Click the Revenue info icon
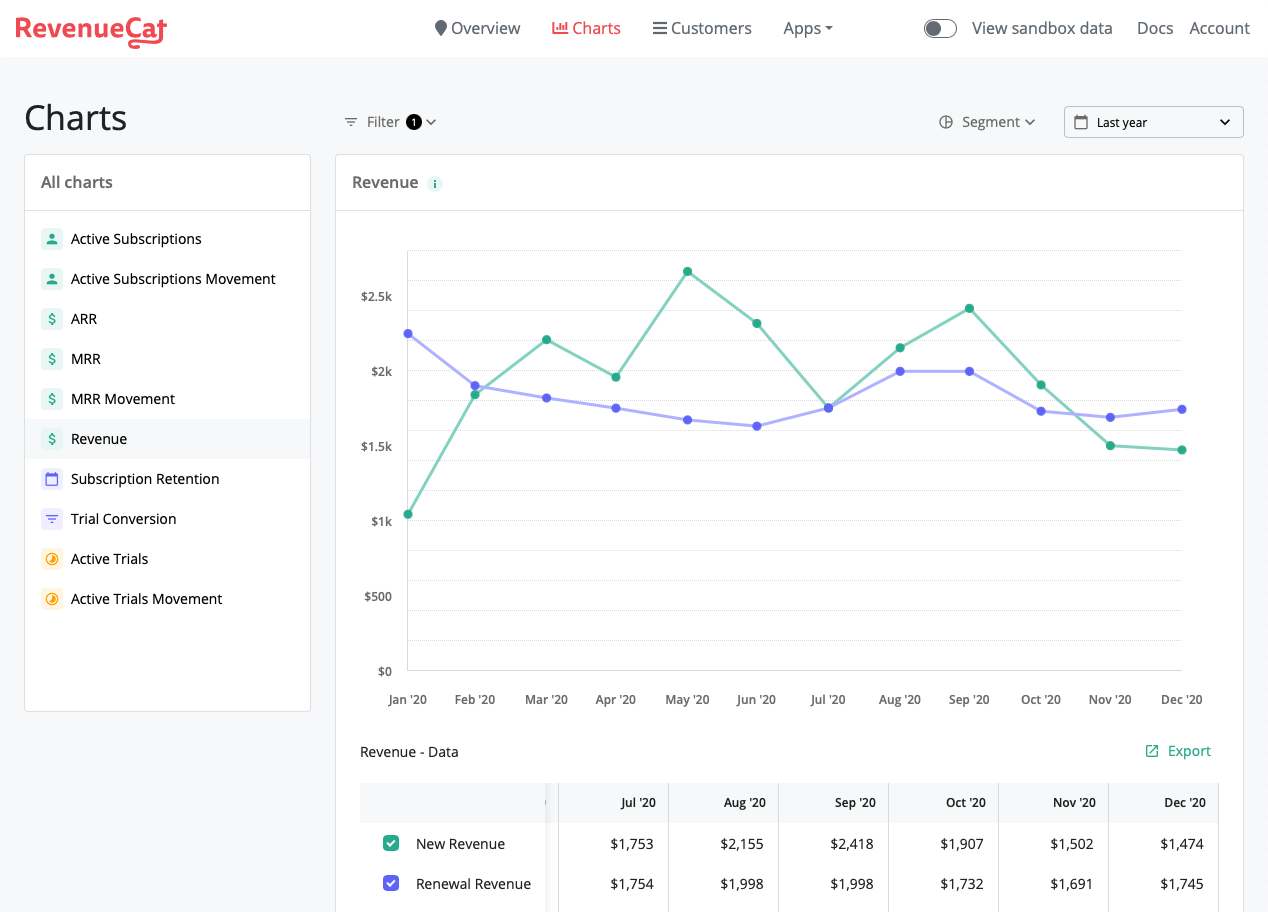1268x912 pixels. [x=434, y=183]
